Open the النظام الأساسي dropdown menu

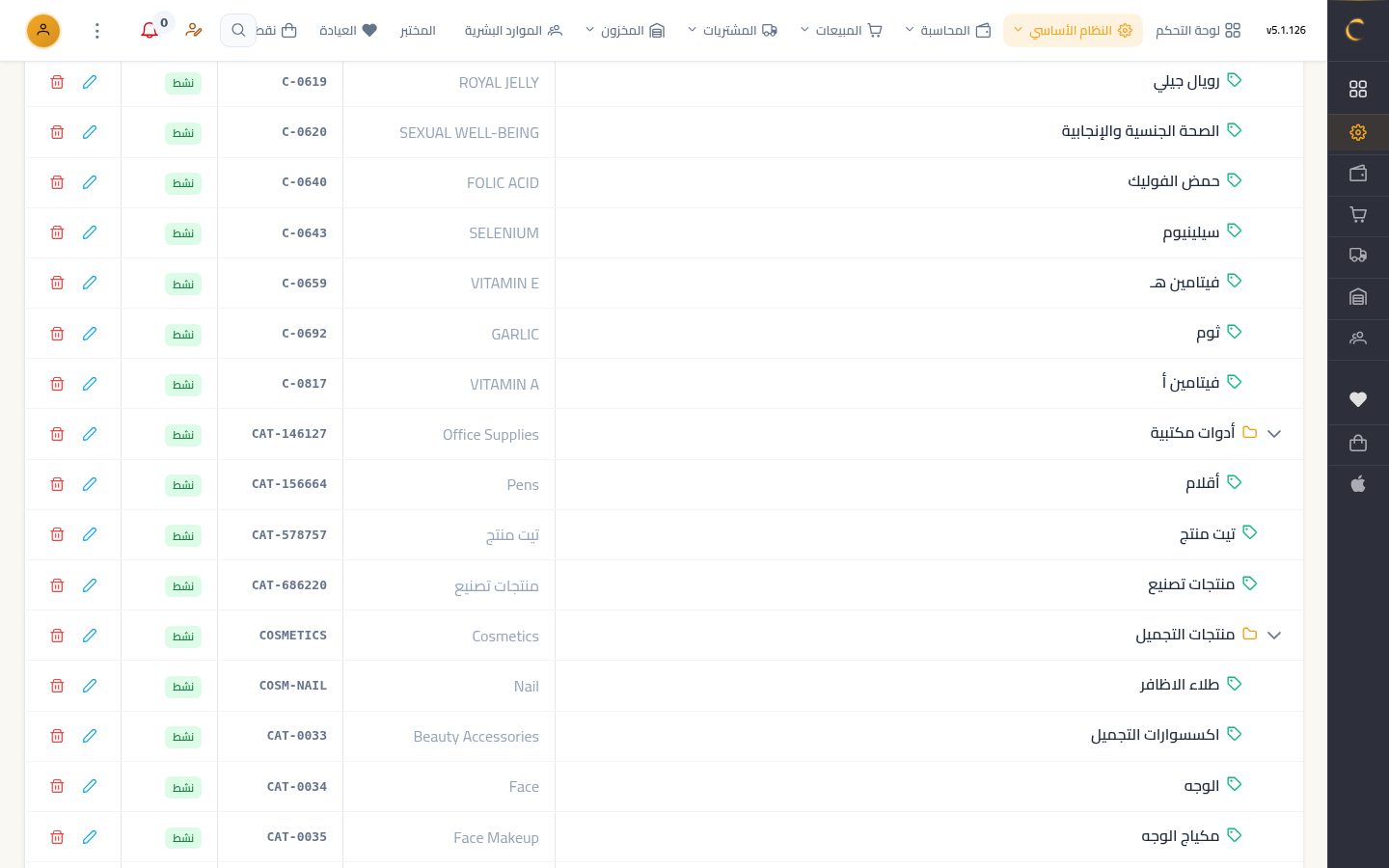(x=1073, y=30)
